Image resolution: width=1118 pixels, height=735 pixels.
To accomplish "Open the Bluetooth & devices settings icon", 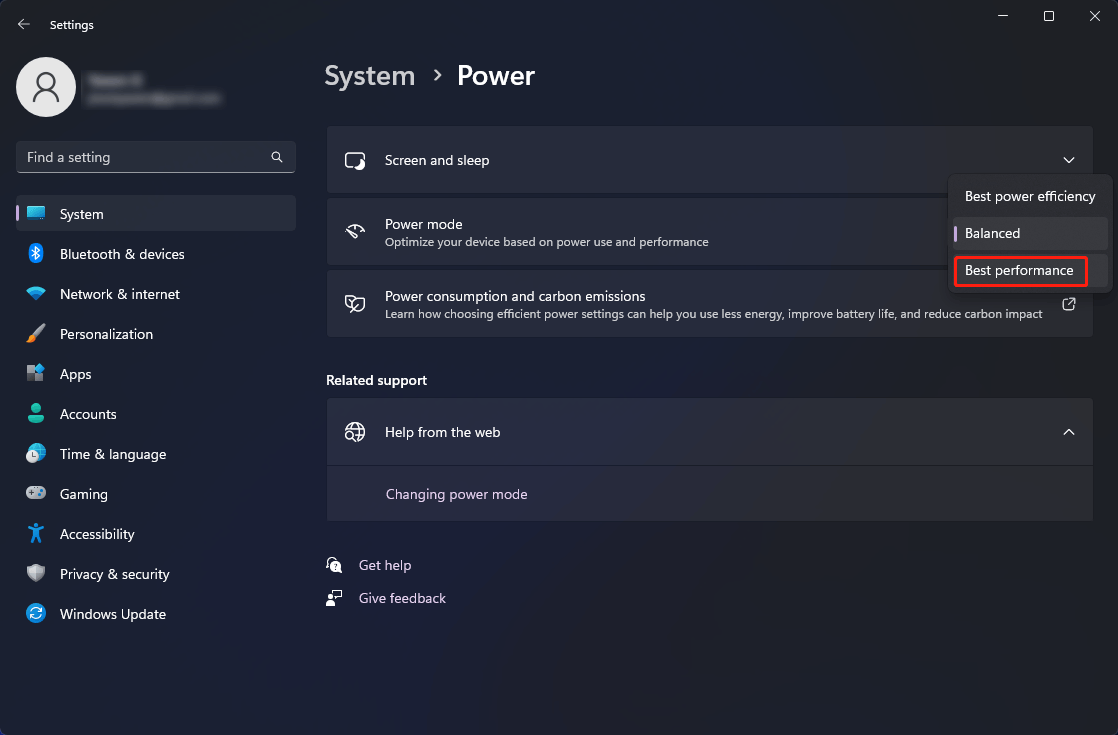I will [x=36, y=254].
